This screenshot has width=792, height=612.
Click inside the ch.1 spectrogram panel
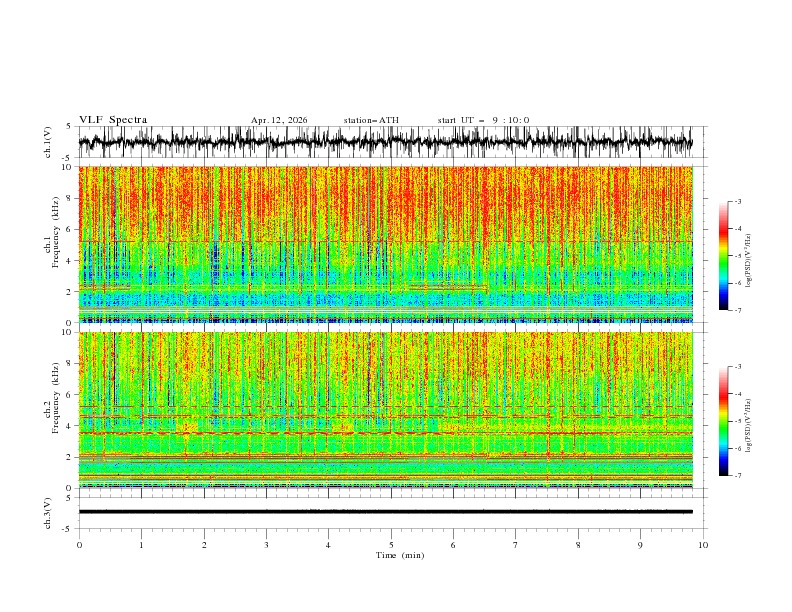click(385, 244)
